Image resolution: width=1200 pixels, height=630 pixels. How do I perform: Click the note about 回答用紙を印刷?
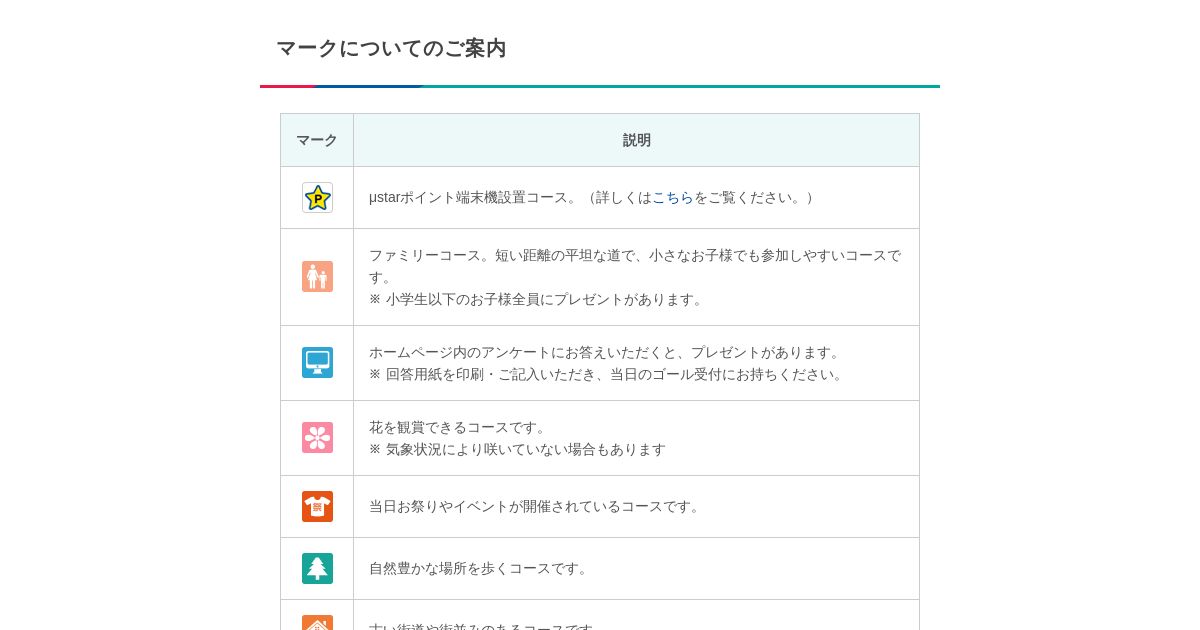[608, 374]
